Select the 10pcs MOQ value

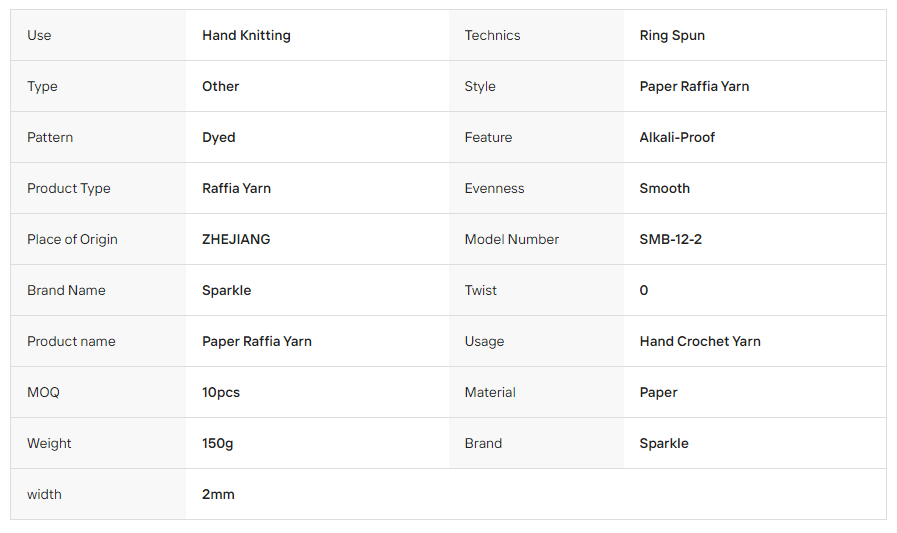click(x=221, y=392)
